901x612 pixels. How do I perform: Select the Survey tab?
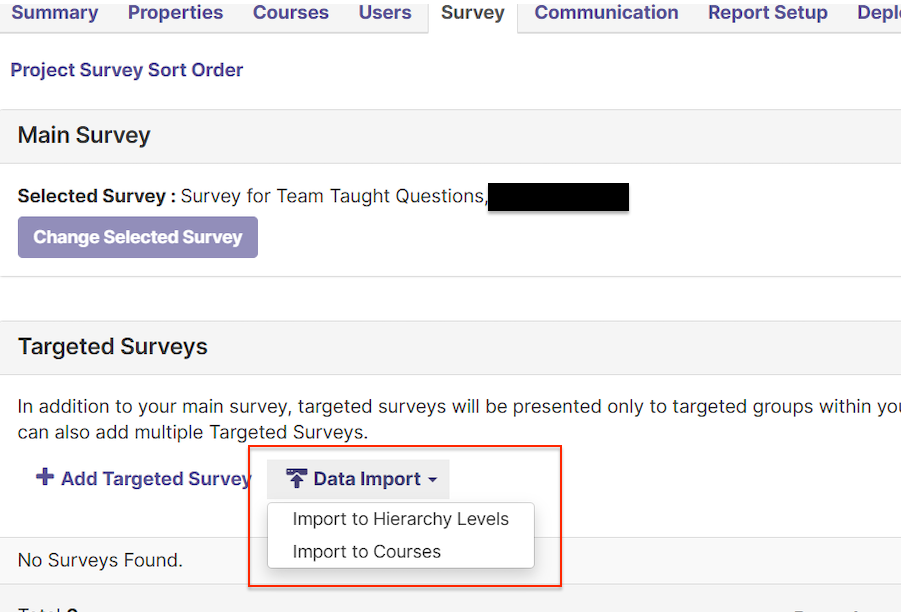(x=473, y=14)
